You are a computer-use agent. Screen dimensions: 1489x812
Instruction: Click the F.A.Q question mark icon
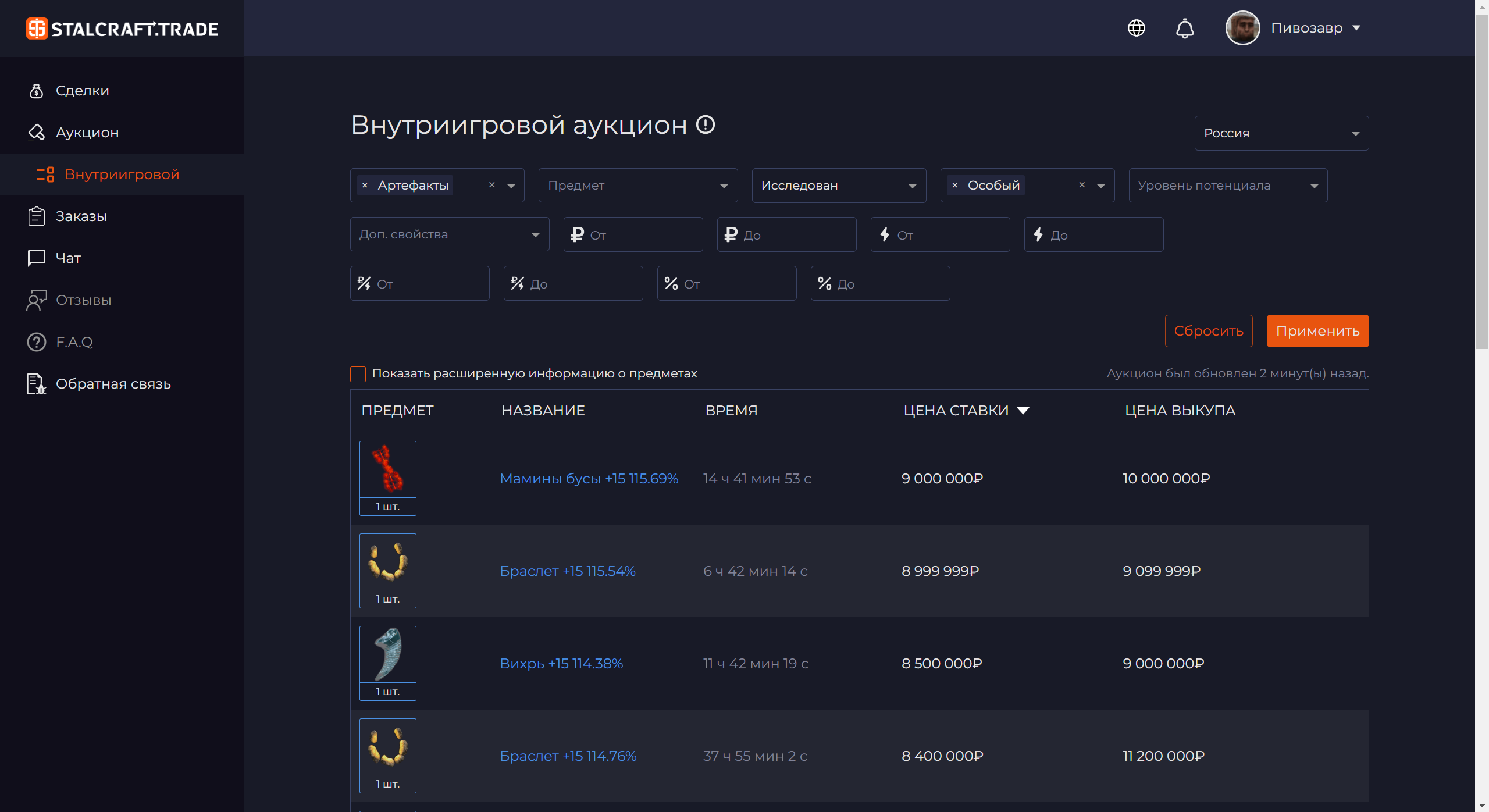(37, 342)
